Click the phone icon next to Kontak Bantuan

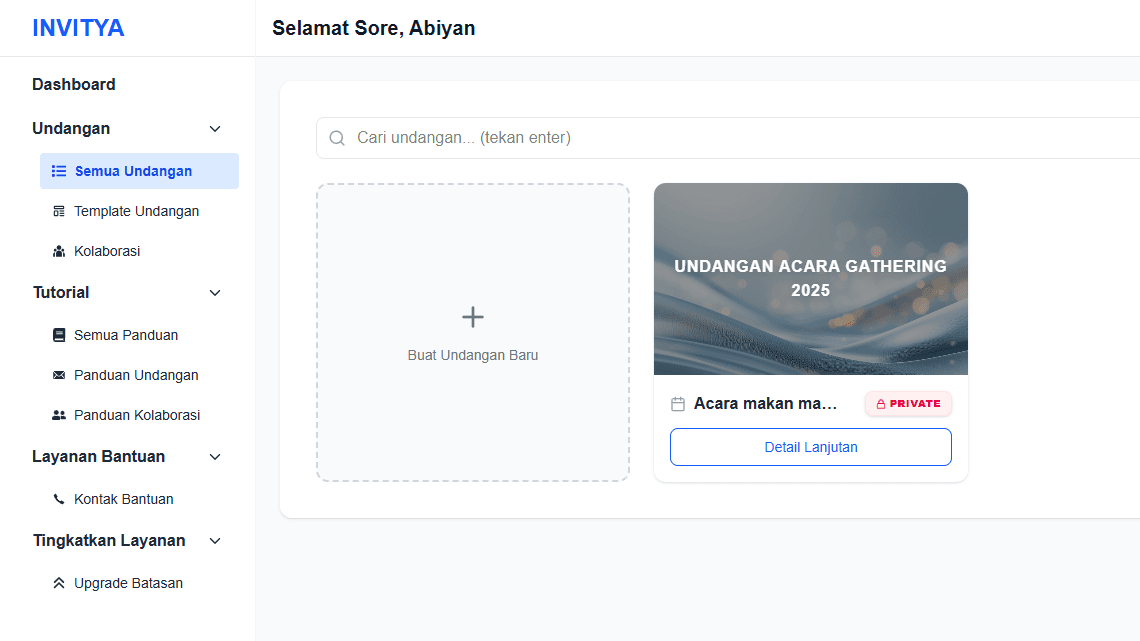click(58, 499)
